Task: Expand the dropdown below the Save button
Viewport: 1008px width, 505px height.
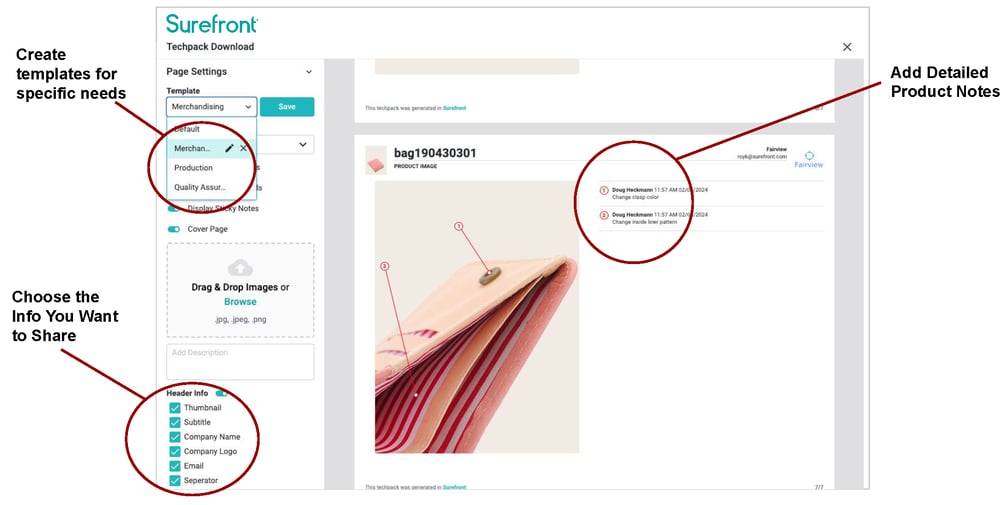Action: pos(302,145)
